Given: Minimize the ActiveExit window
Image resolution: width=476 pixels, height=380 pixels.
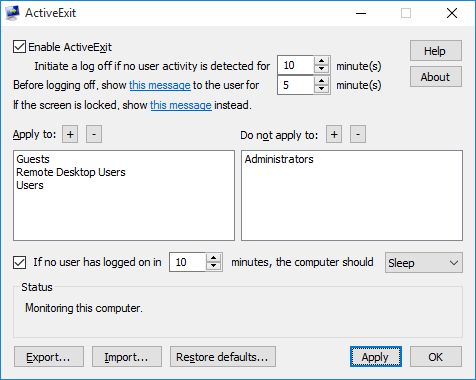Looking at the screenshot, I should (x=361, y=13).
